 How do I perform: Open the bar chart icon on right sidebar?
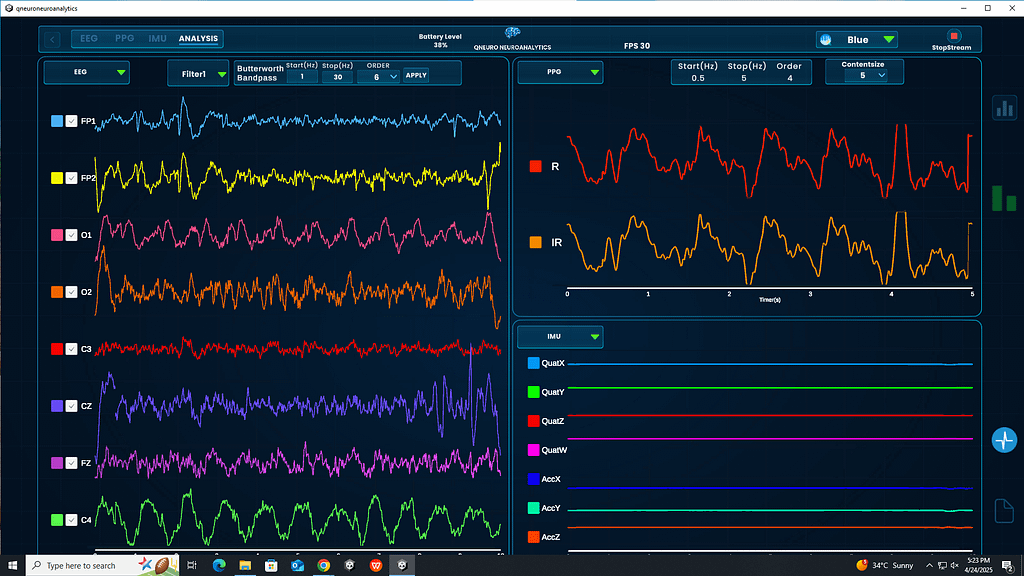(x=1004, y=108)
